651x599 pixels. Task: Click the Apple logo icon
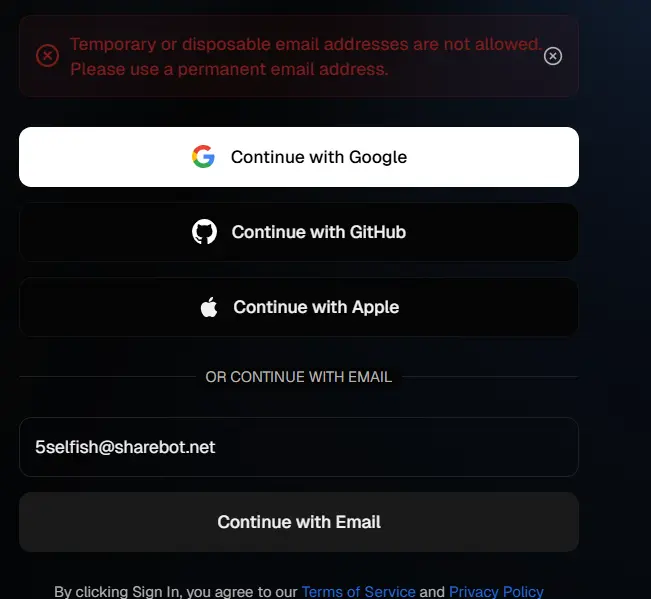pos(209,307)
